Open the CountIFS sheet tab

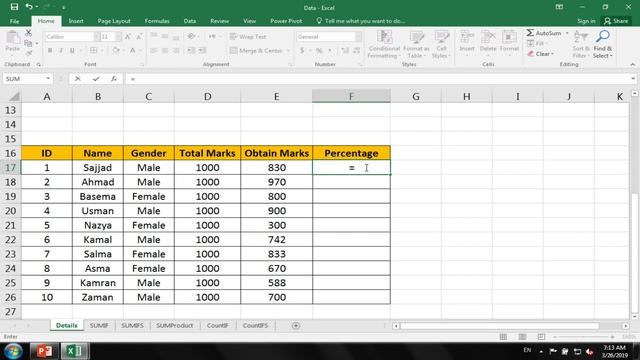pyautogui.click(x=256, y=325)
